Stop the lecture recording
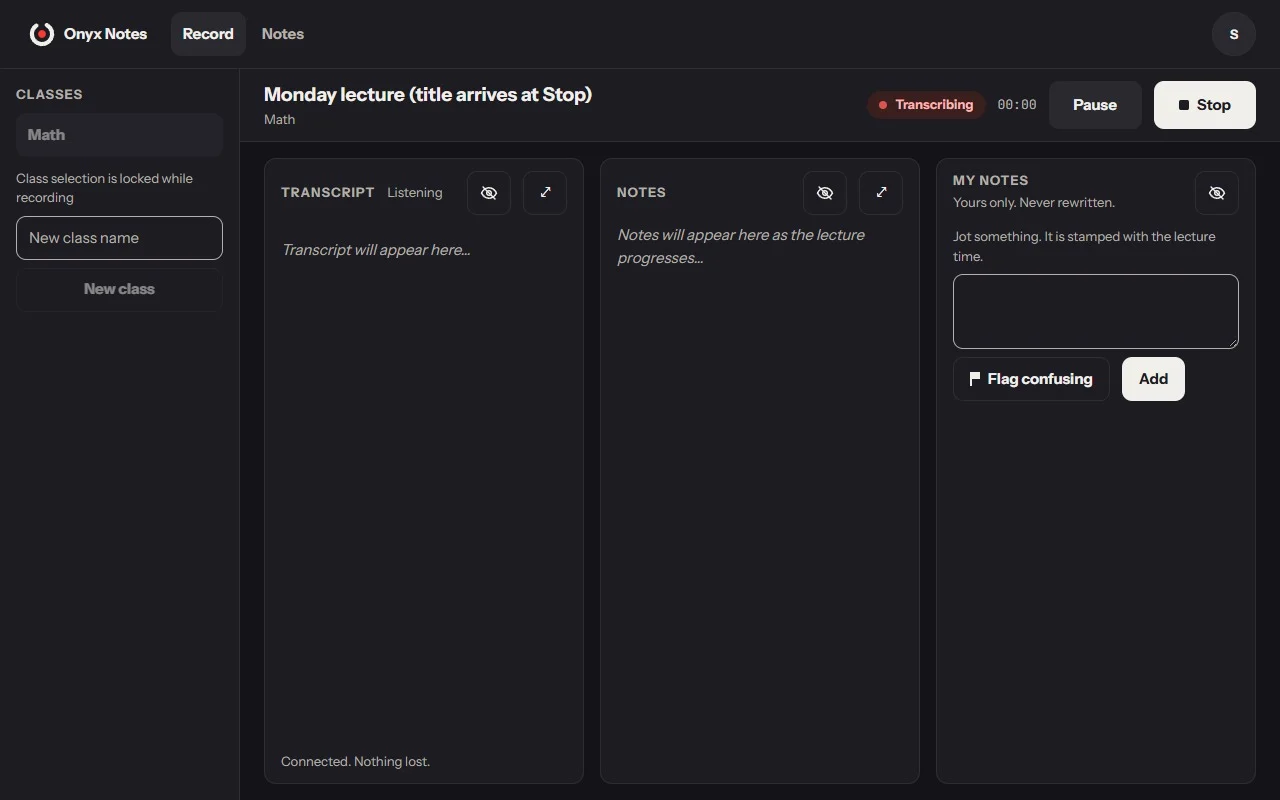The image size is (1280, 800). point(1205,105)
